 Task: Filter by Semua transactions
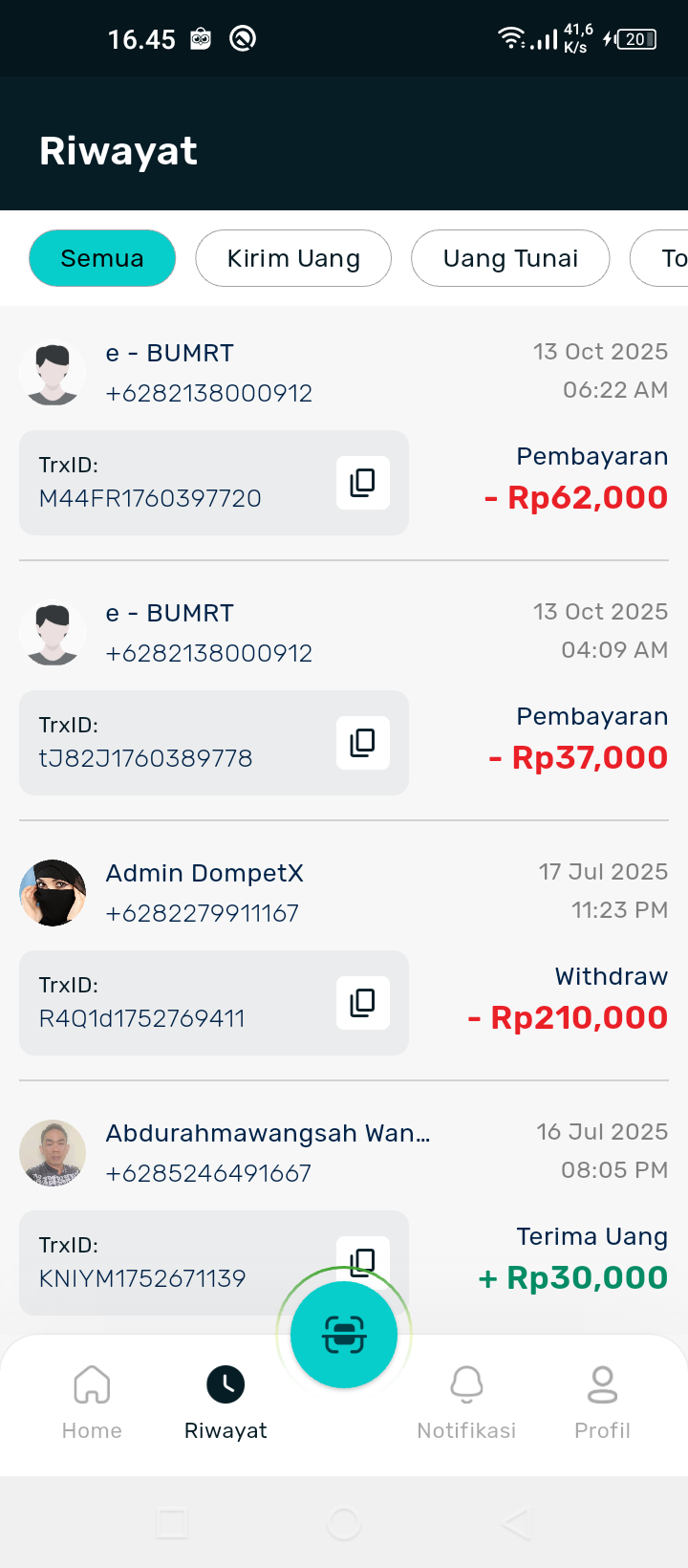pos(102,258)
